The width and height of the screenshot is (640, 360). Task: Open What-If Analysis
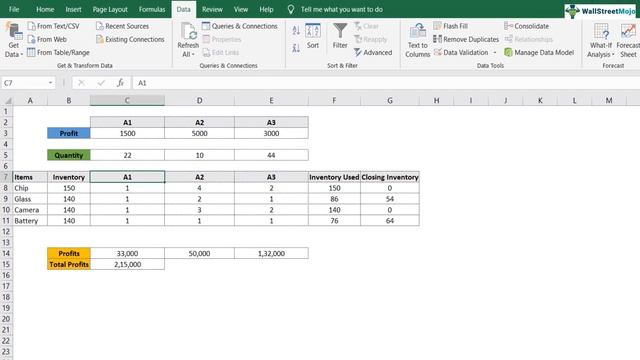pyautogui.click(x=601, y=40)
